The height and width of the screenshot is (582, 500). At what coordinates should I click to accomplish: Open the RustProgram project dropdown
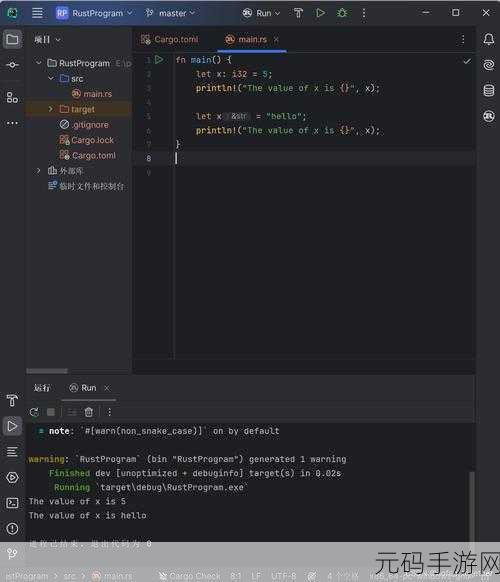[94, 13]
